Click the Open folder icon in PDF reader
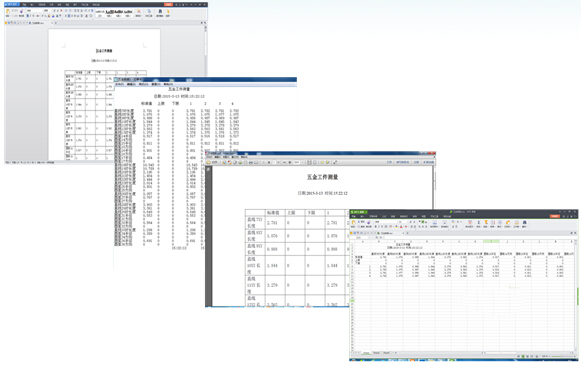 pyautogui.click(x=209, y=162)
